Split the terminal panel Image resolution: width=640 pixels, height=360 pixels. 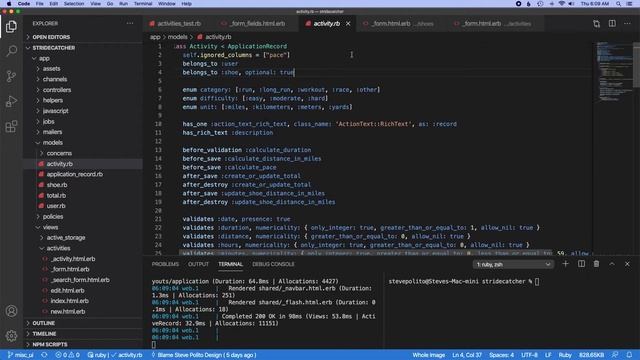(x=581, y=264)
